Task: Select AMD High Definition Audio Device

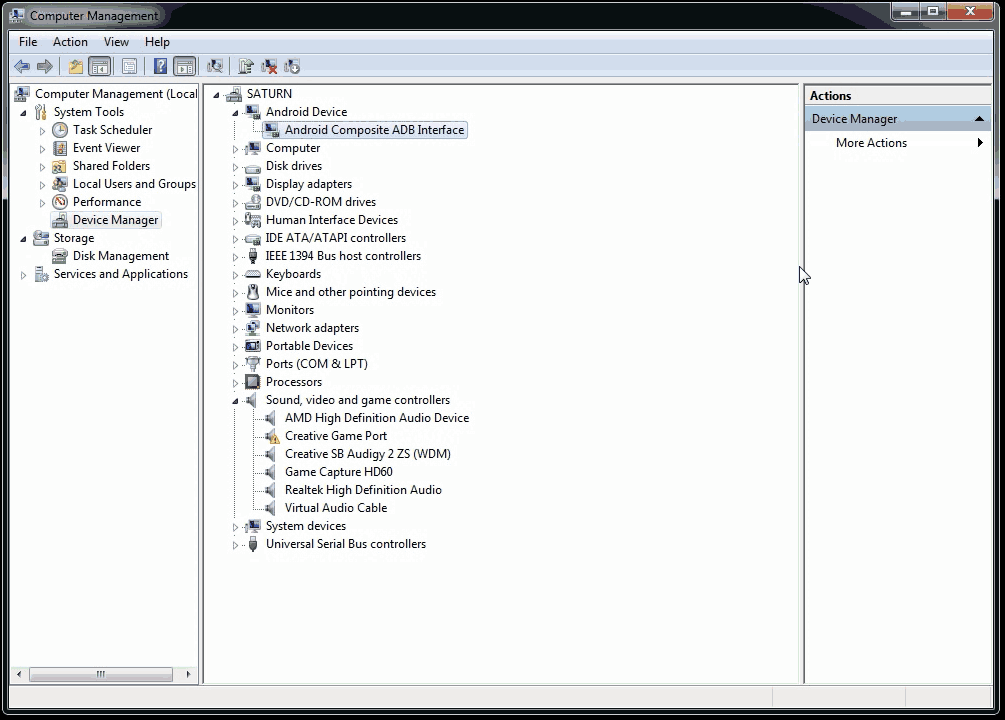Action: point(377,418)
